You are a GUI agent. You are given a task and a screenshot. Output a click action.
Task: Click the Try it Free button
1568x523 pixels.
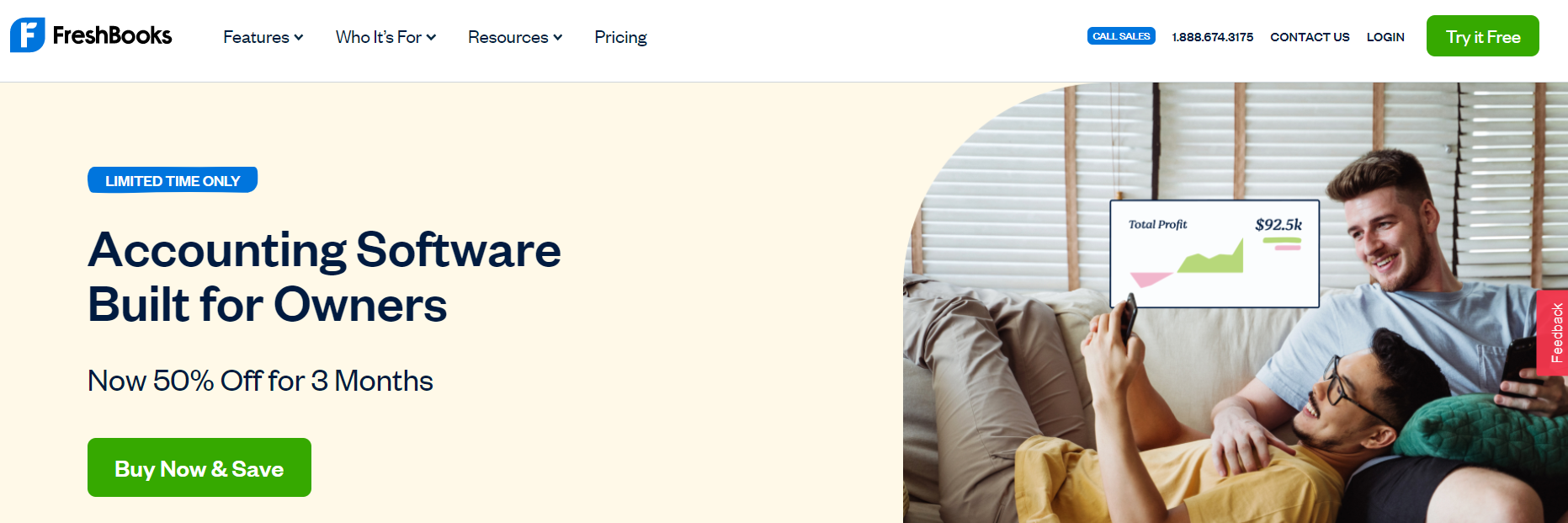(1483, 36)
